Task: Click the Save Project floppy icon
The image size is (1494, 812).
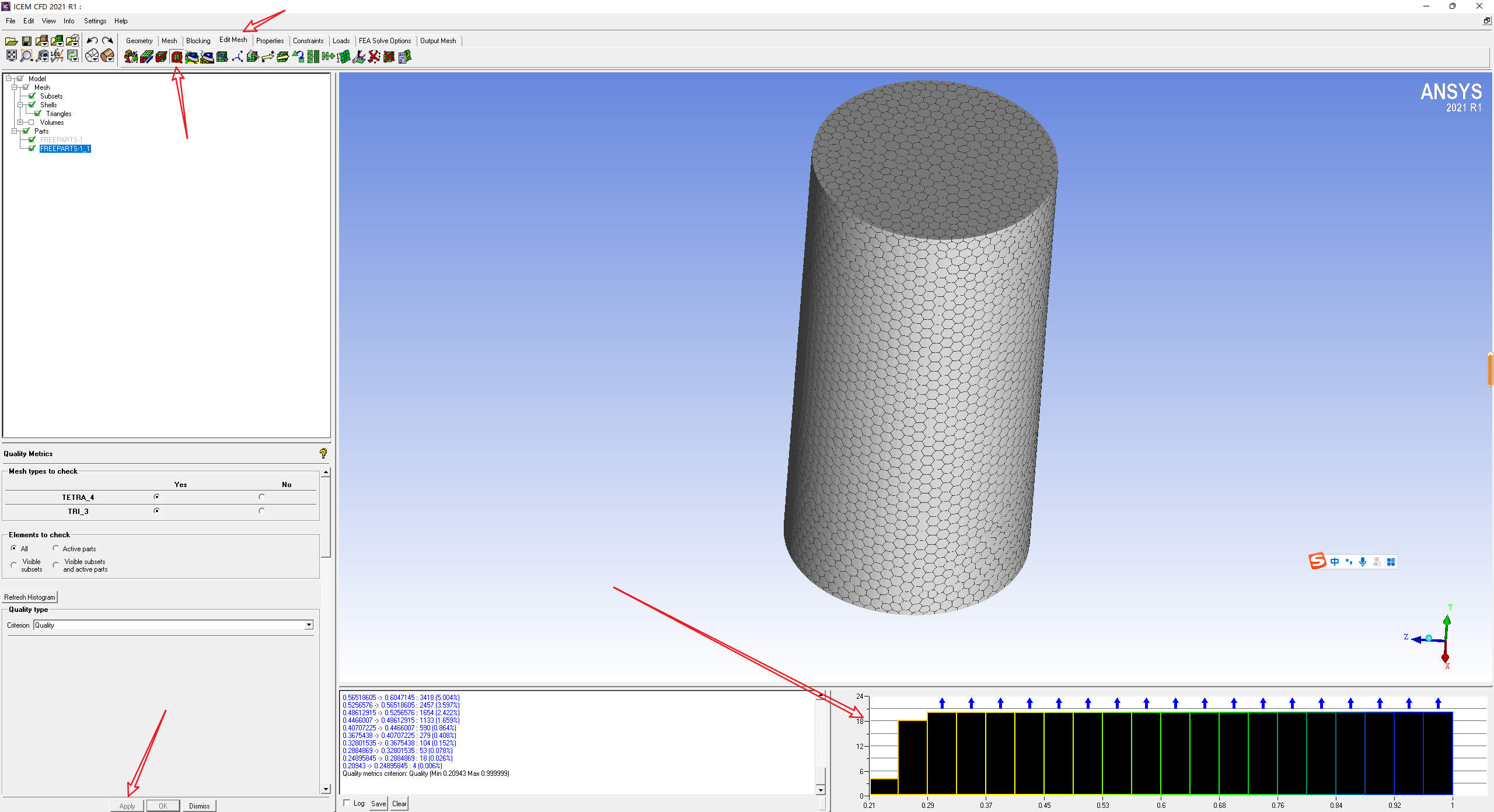Action: click(x=26, y=41)
